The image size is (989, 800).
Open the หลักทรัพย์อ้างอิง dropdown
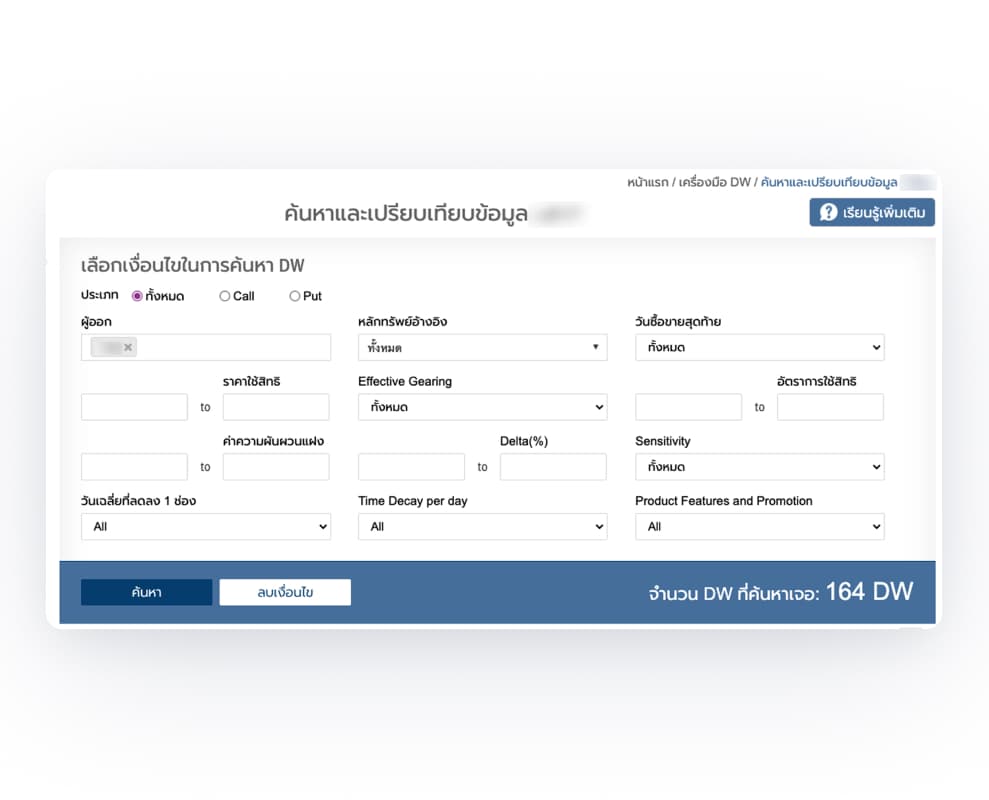pyautogui.click(x=482, y=347)
